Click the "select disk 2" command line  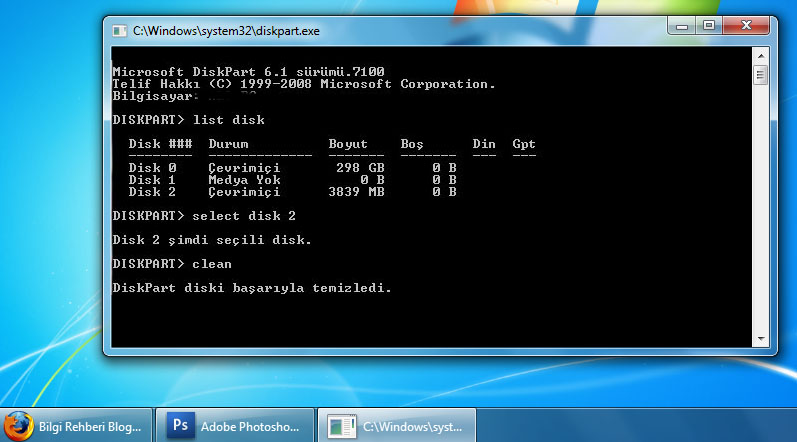[x=204, y=216]
